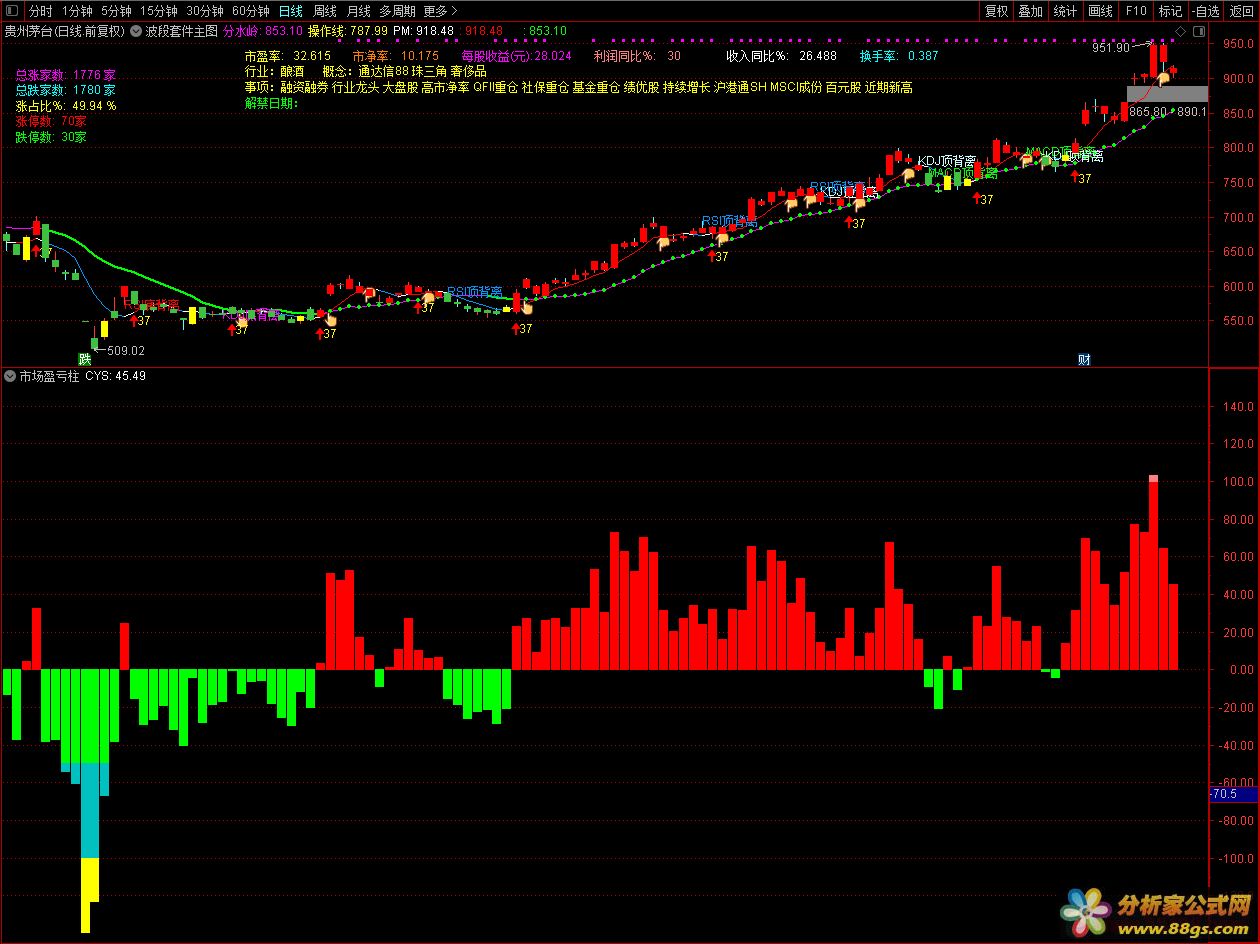
Task: Click the 操作线 787.99 value
Action: 348,31
